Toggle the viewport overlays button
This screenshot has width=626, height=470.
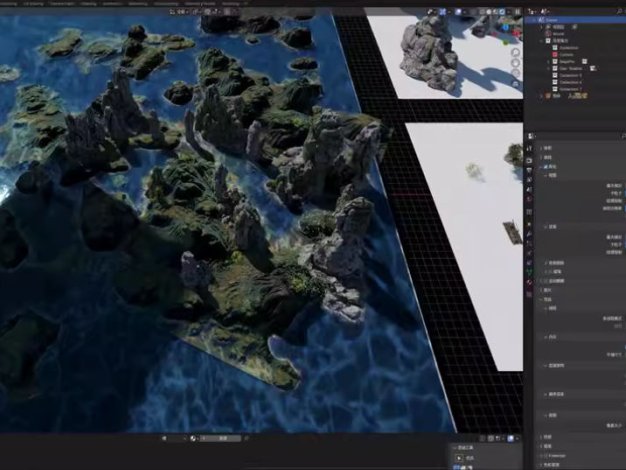(458, 12)
